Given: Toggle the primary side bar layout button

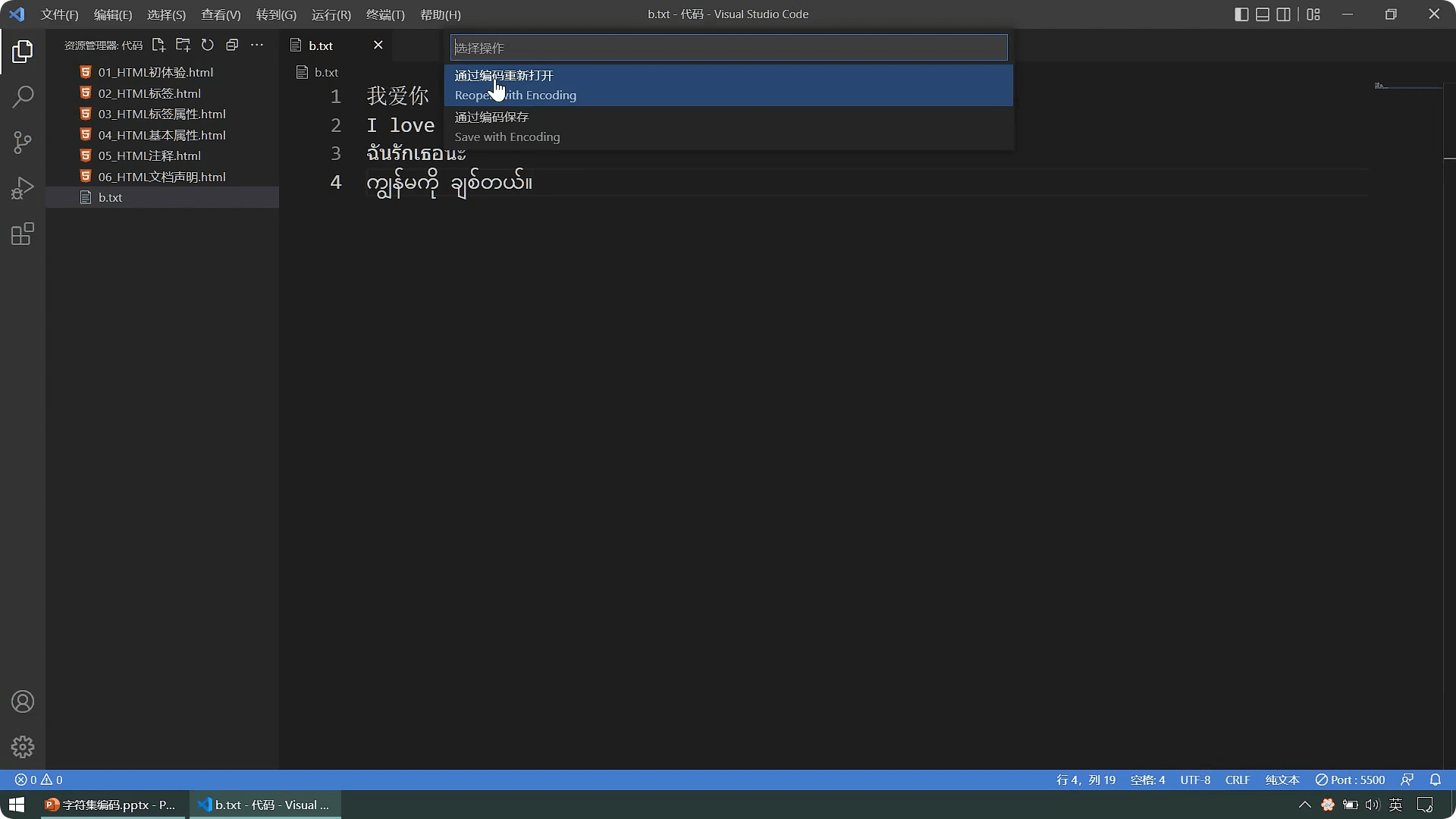Looking at the screenshot, I should click(x=1241, y=14).
